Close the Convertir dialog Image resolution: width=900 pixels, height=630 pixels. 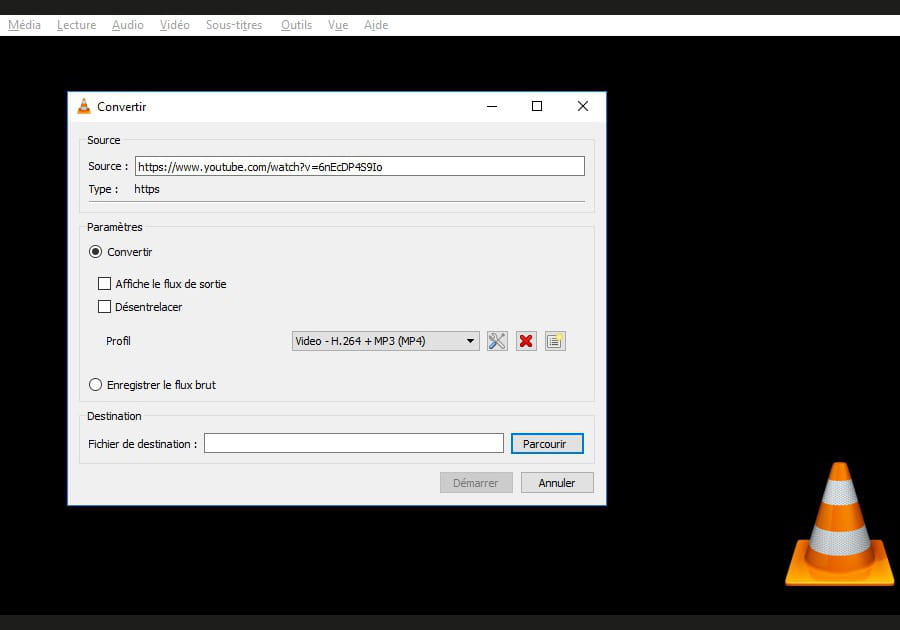pos(582,107)
